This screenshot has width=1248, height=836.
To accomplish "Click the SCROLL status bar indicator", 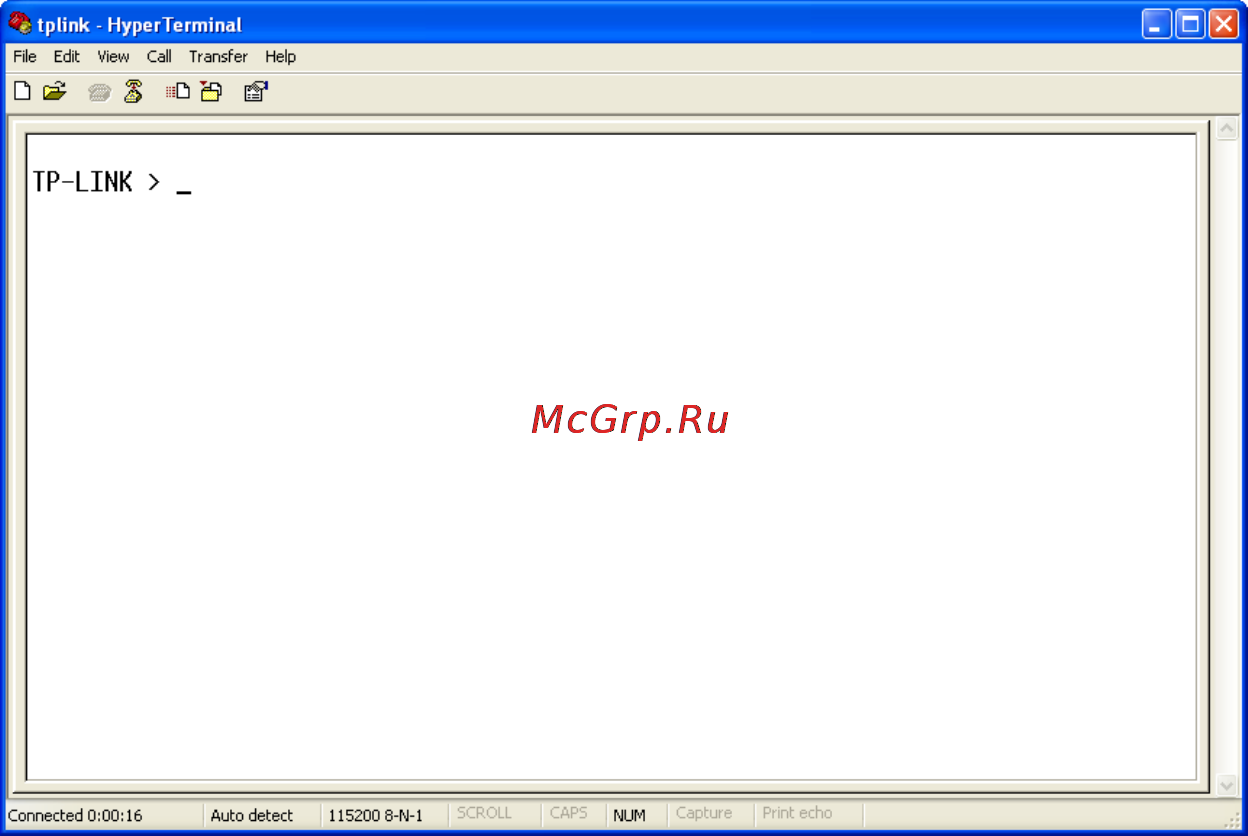I will click(x=484, y=814).
